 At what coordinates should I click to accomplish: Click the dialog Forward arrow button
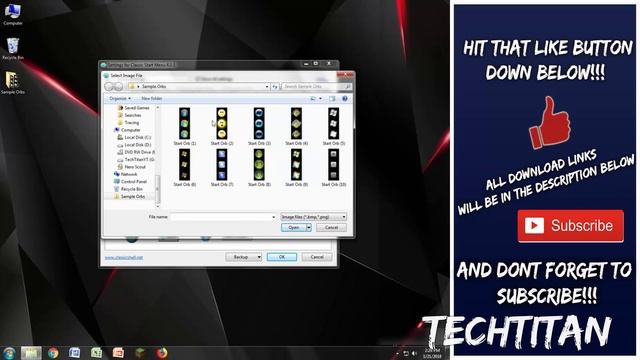[118, 87]
